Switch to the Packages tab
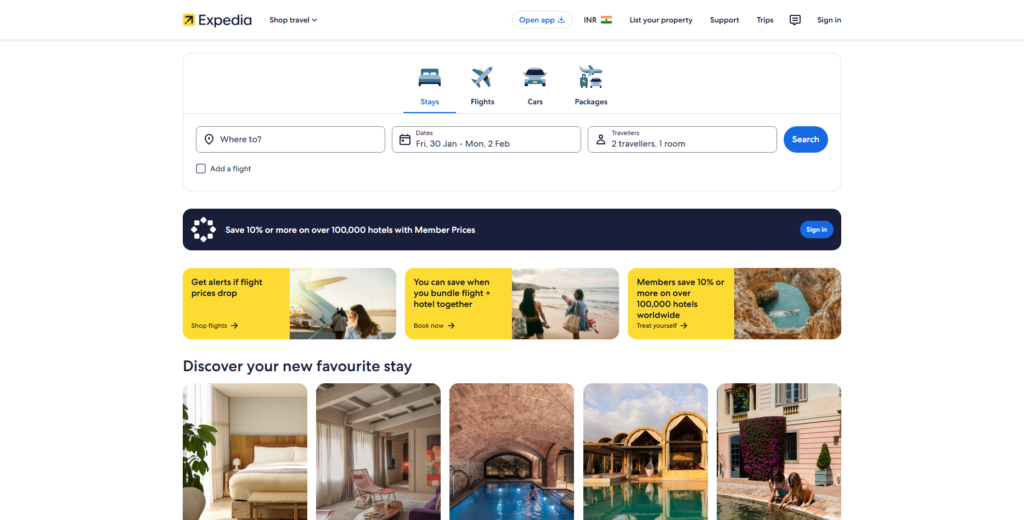This screenshot has width=1024, height=520. click(591, 87)
